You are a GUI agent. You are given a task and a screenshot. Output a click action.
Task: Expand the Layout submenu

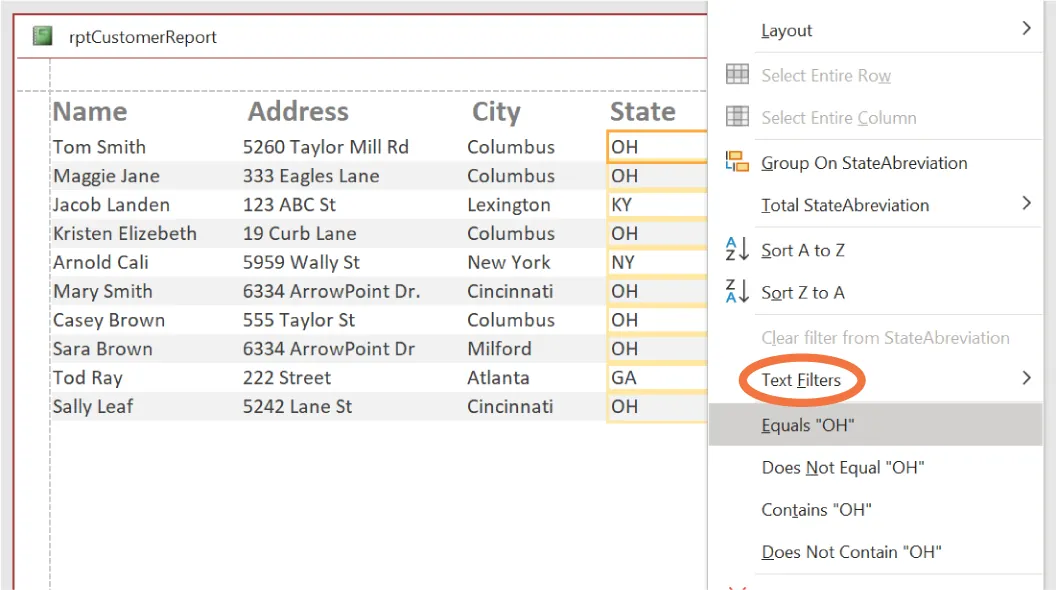coord(787,30)
